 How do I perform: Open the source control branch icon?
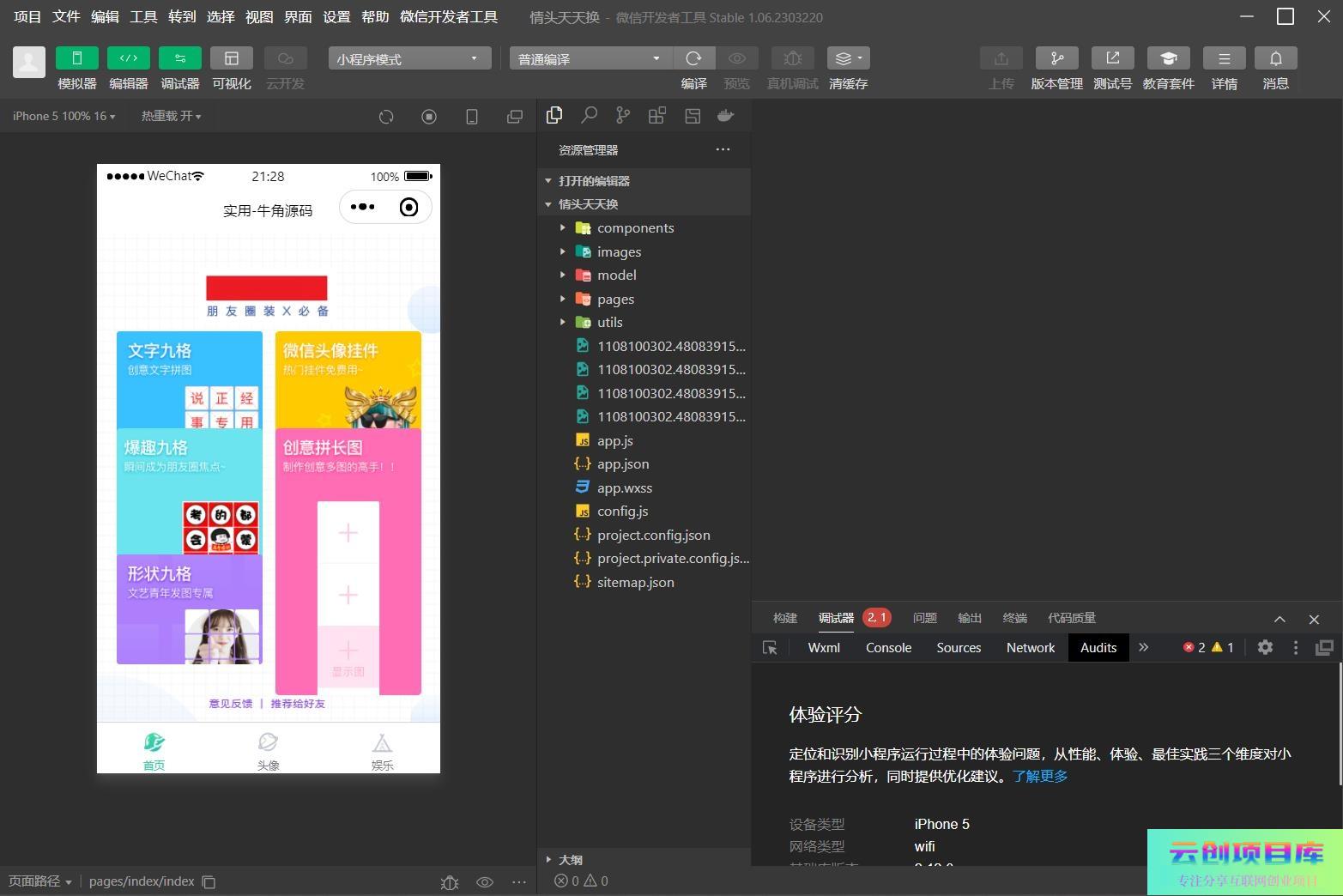[x=623, y=116]
